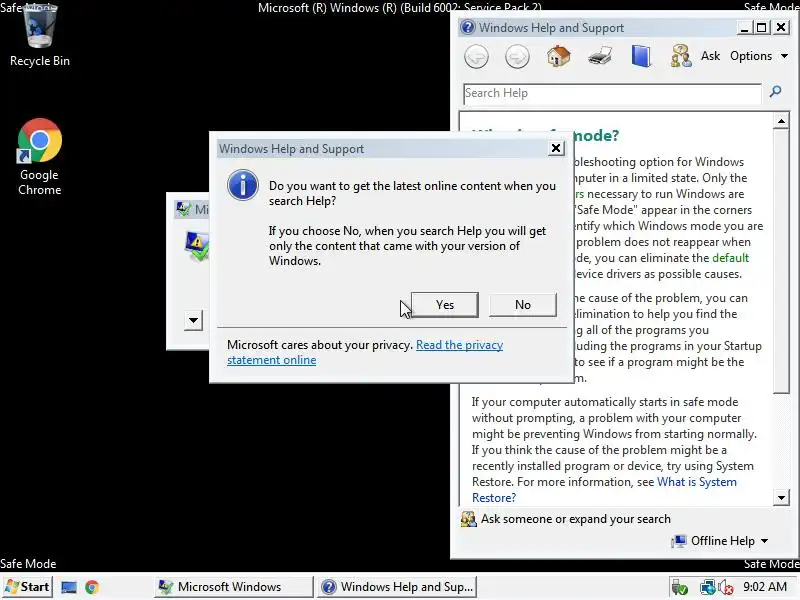800x600 pixels.
Task: Click the shield icon in Microsoft Windows dialog
Action: 197,246
